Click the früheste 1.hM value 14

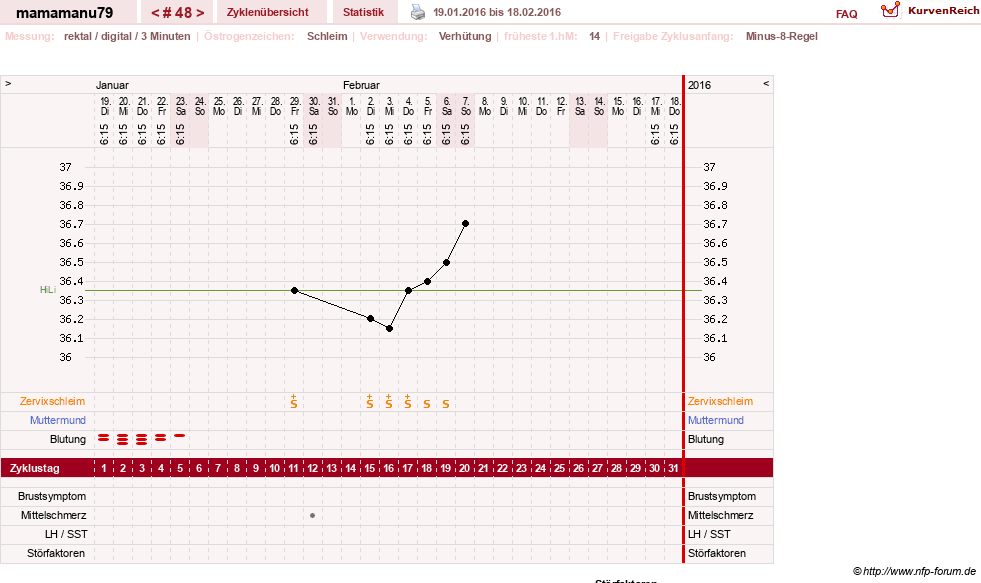(594, 36)
